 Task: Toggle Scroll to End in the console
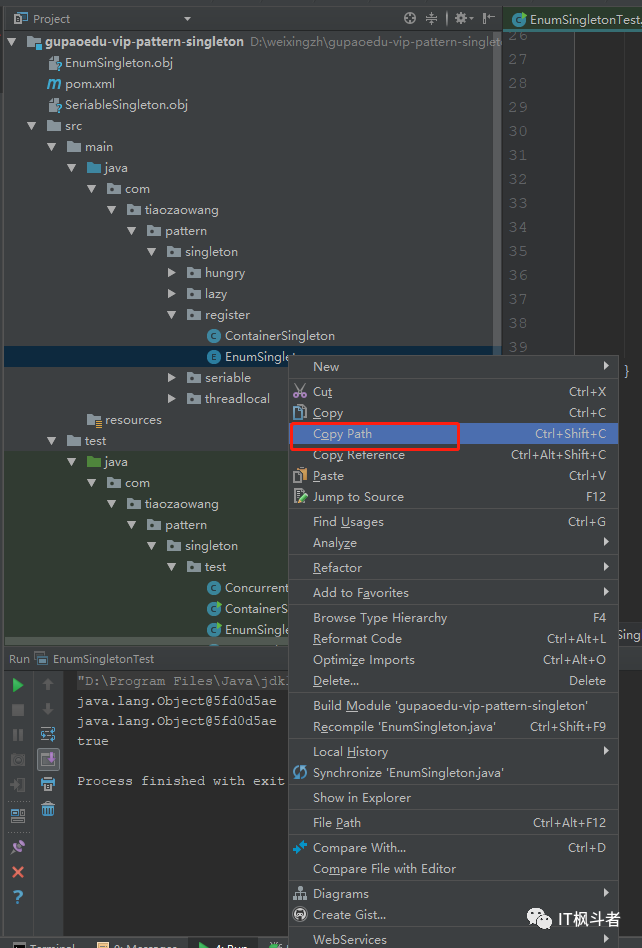[x=48, y=759]
